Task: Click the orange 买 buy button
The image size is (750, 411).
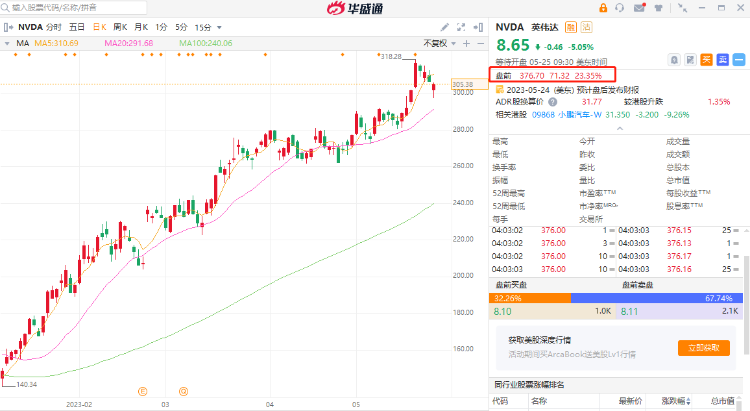Action: tap(706, 60)
